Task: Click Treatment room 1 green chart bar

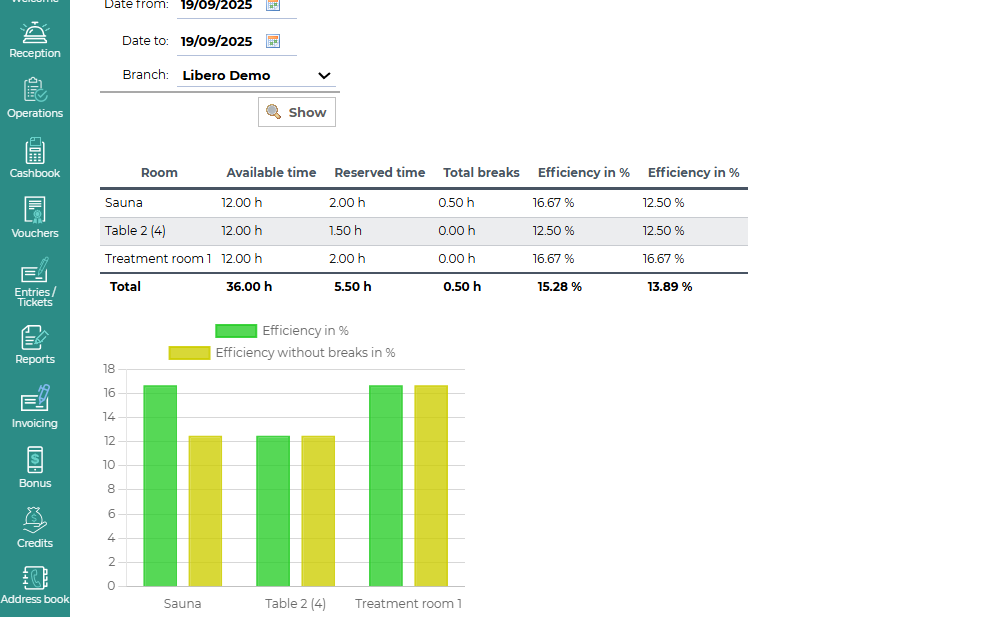Action: click(386, 485)
